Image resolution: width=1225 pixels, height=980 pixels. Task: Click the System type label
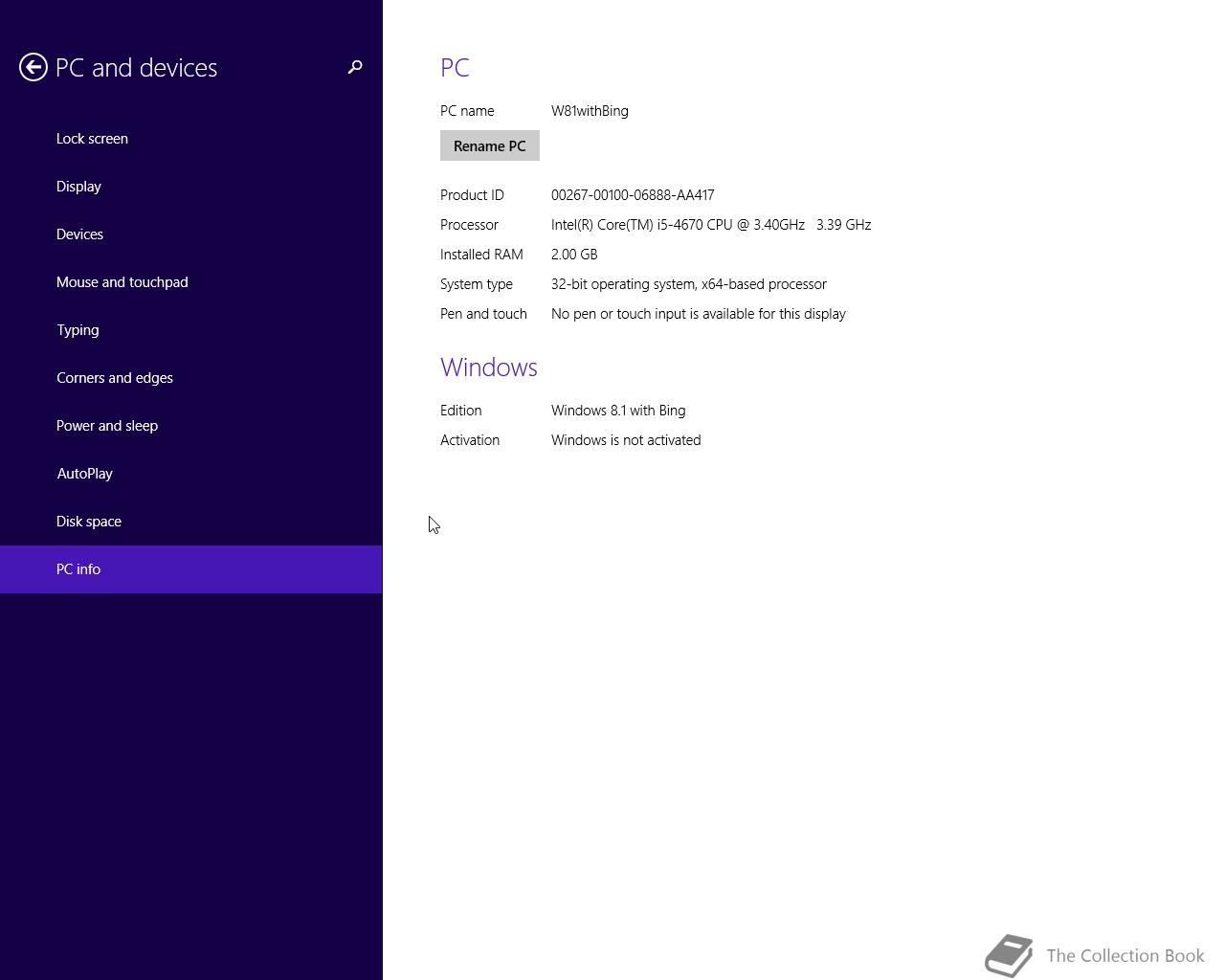477,284
